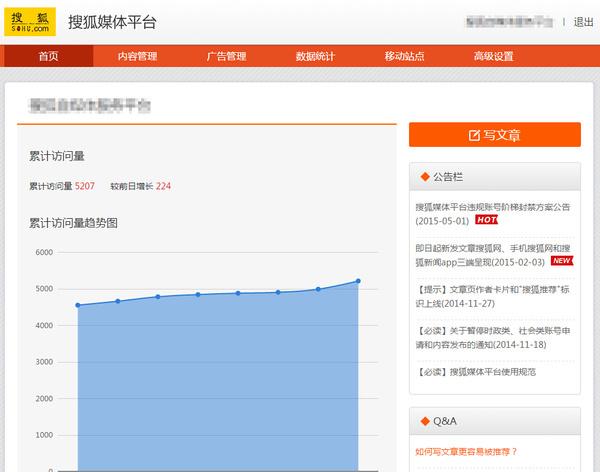The height and width of the screenshot is (472, 600).
Task: Open the 内容管理 menu
Action: click(137, 56)
